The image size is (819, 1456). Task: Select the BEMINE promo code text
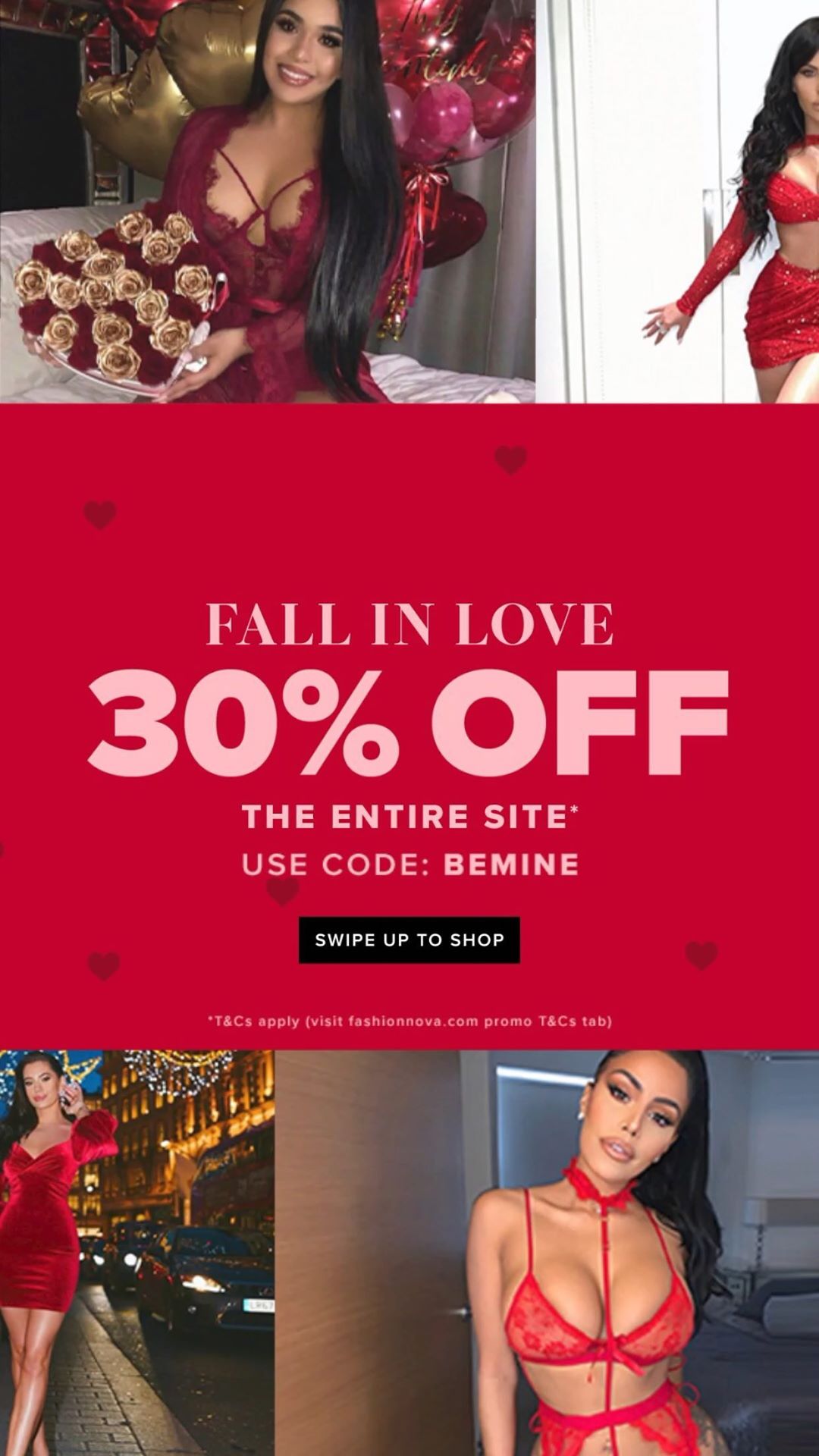[511, 864]
